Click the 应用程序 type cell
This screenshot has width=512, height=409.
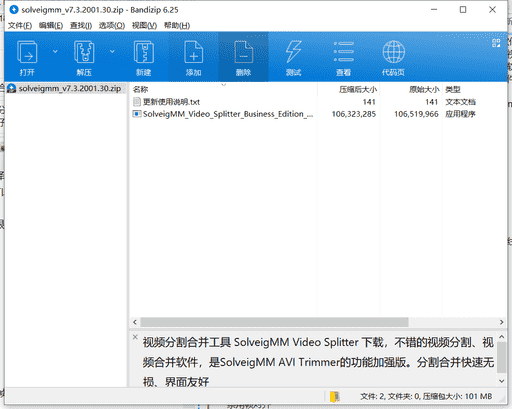(x=460, y=114)
